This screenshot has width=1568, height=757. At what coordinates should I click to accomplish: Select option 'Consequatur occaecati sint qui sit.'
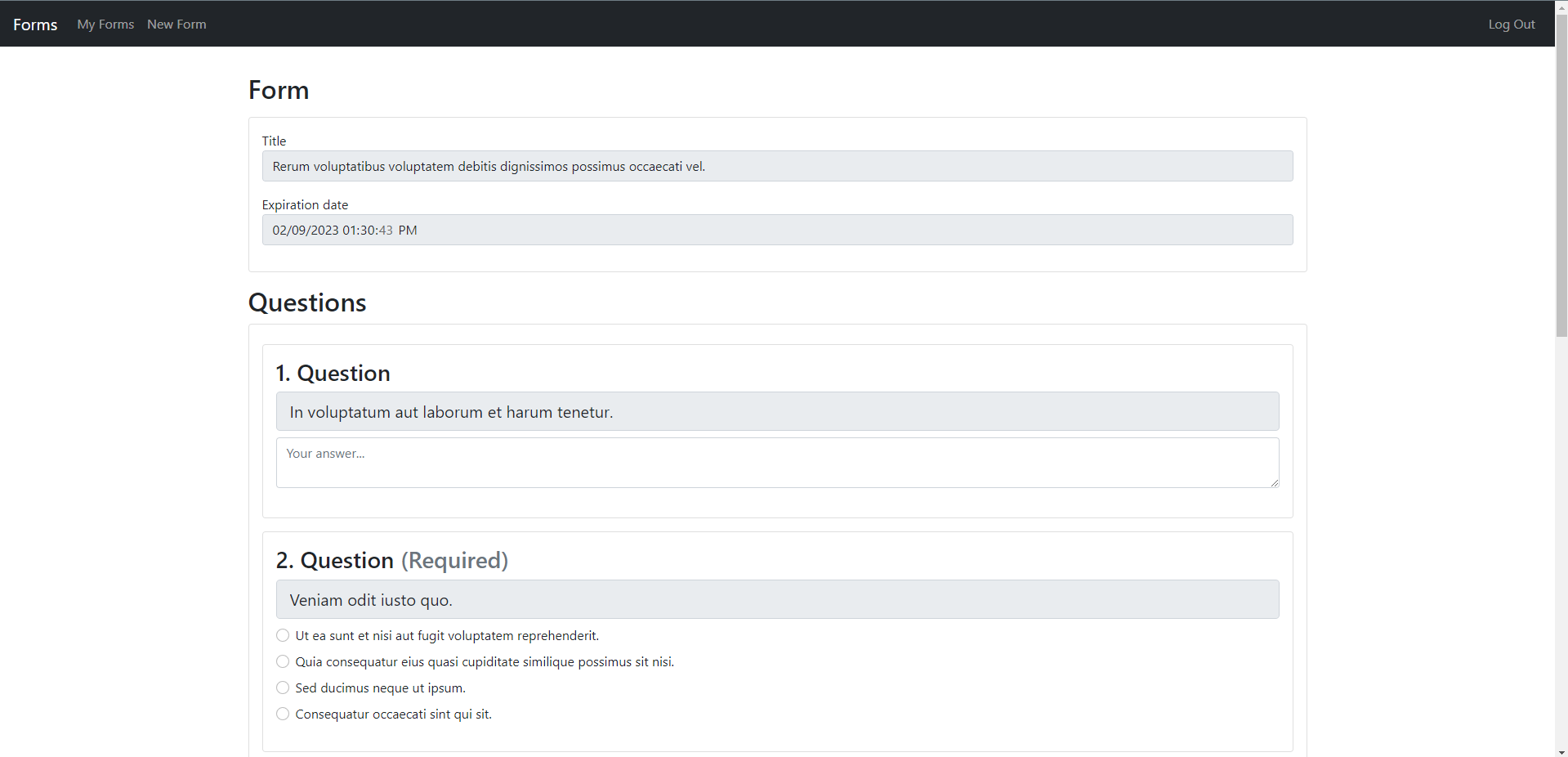pos(282,714)
